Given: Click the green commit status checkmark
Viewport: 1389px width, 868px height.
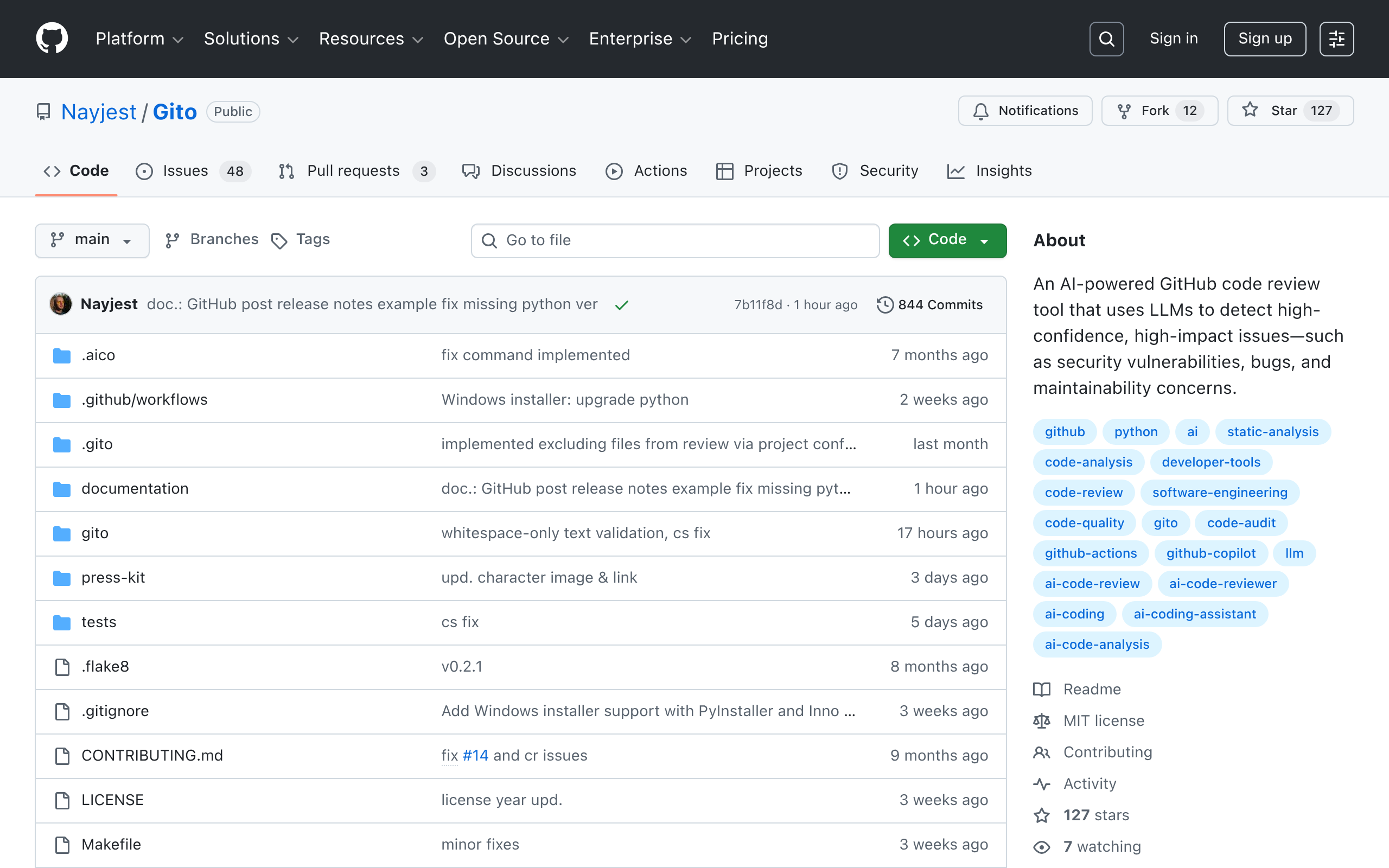Looking at the screenshot, I should (x=622, y=305).
